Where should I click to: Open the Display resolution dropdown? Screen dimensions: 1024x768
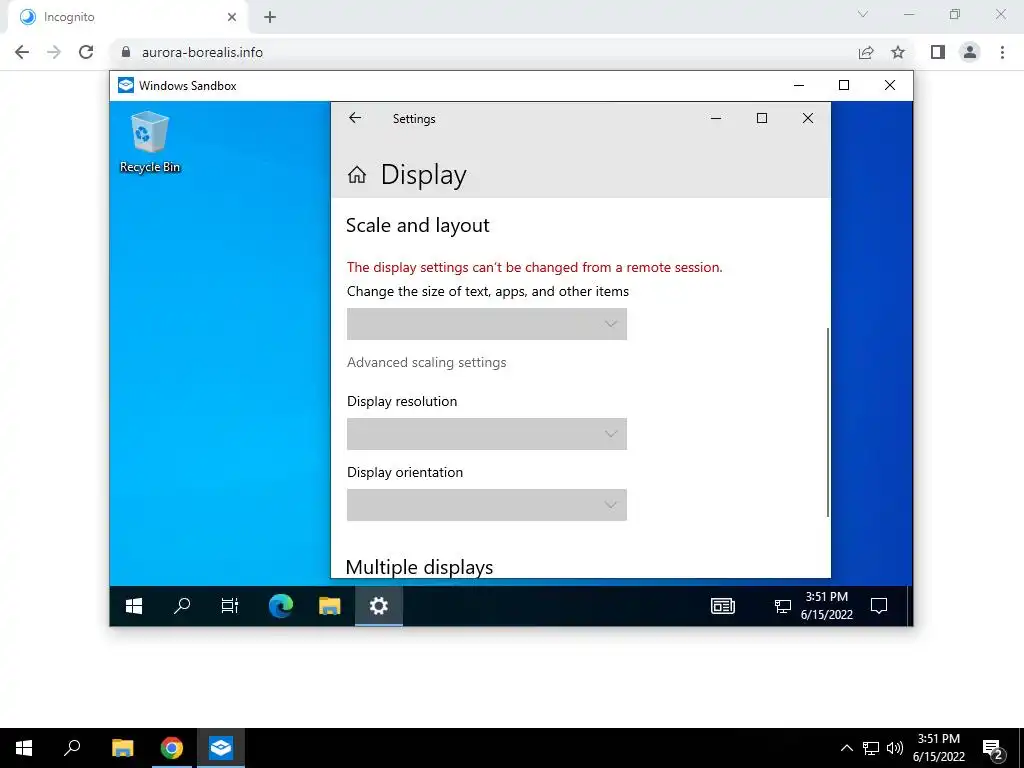pyautogui.click(x=487, y=434)
